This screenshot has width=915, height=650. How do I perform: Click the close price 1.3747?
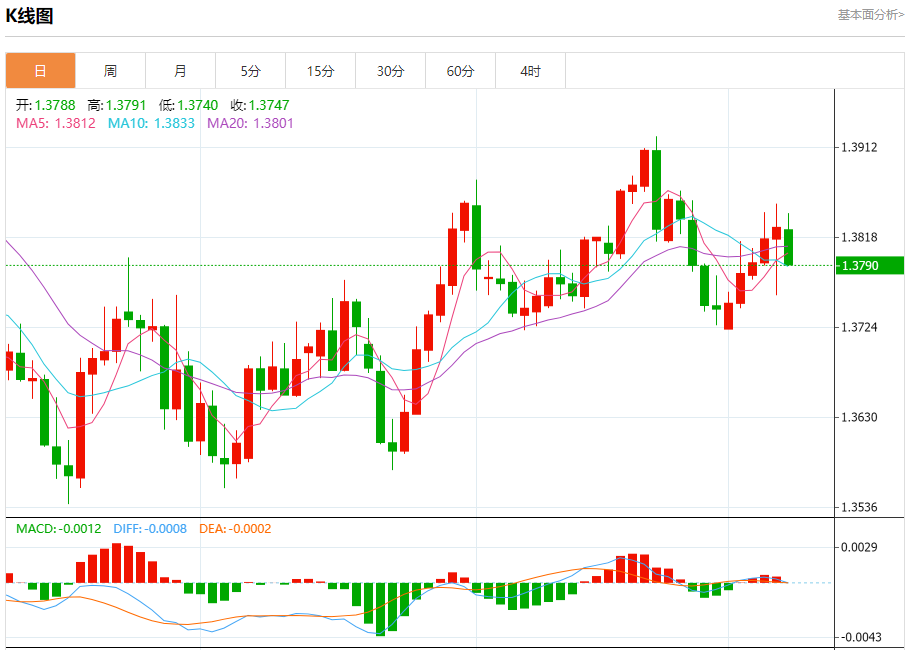pyautogui.click(x=269, y=105)
